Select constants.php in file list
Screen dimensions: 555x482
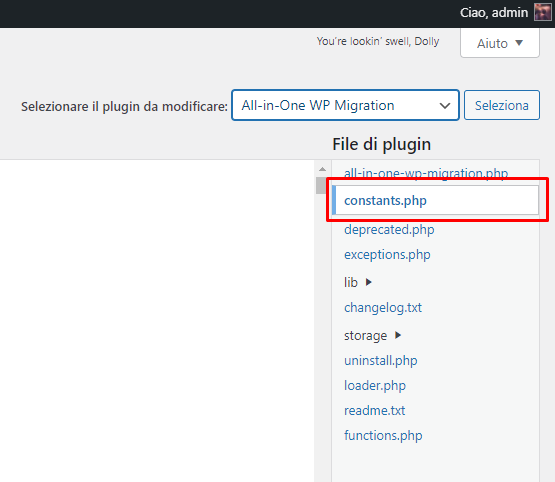[435, 200]
